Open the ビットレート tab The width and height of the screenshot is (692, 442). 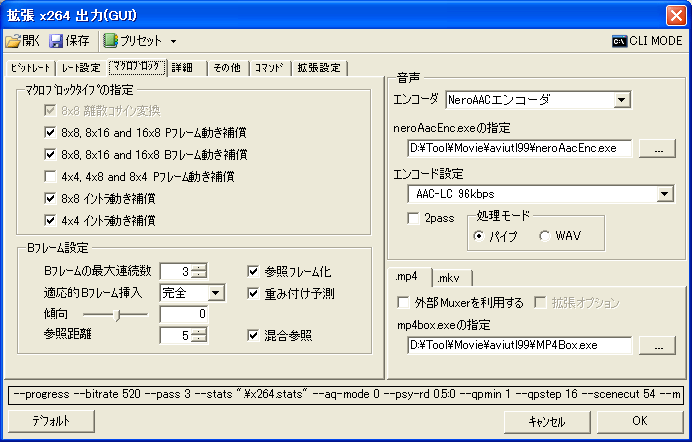[30, 68]
